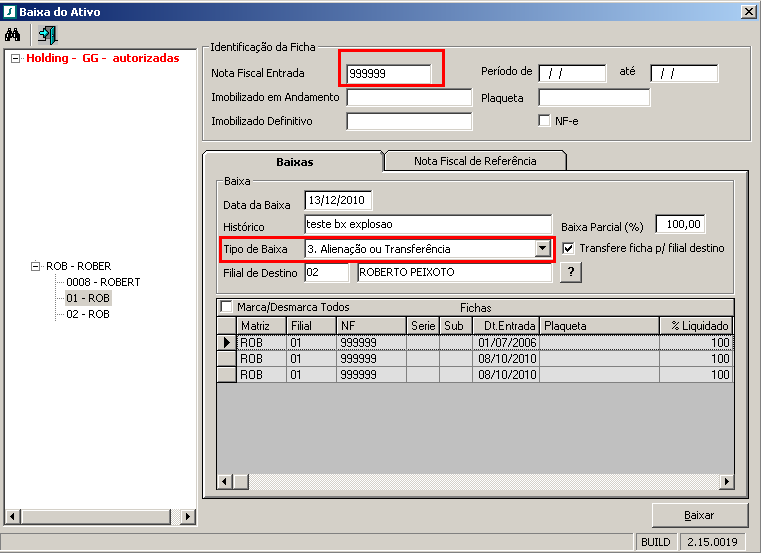
Task: Click the Data da Baixa date field
Action: coord(337,199)
